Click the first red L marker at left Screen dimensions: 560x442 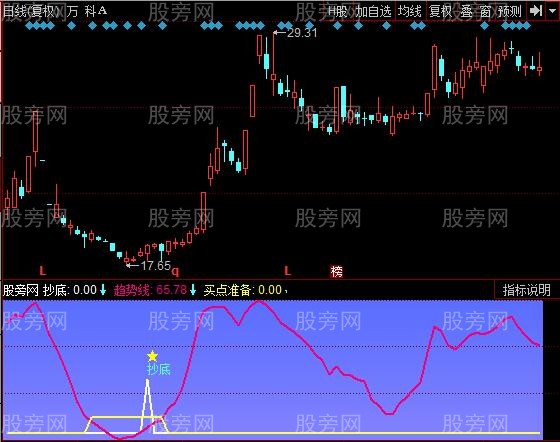(x=43, y=271)
